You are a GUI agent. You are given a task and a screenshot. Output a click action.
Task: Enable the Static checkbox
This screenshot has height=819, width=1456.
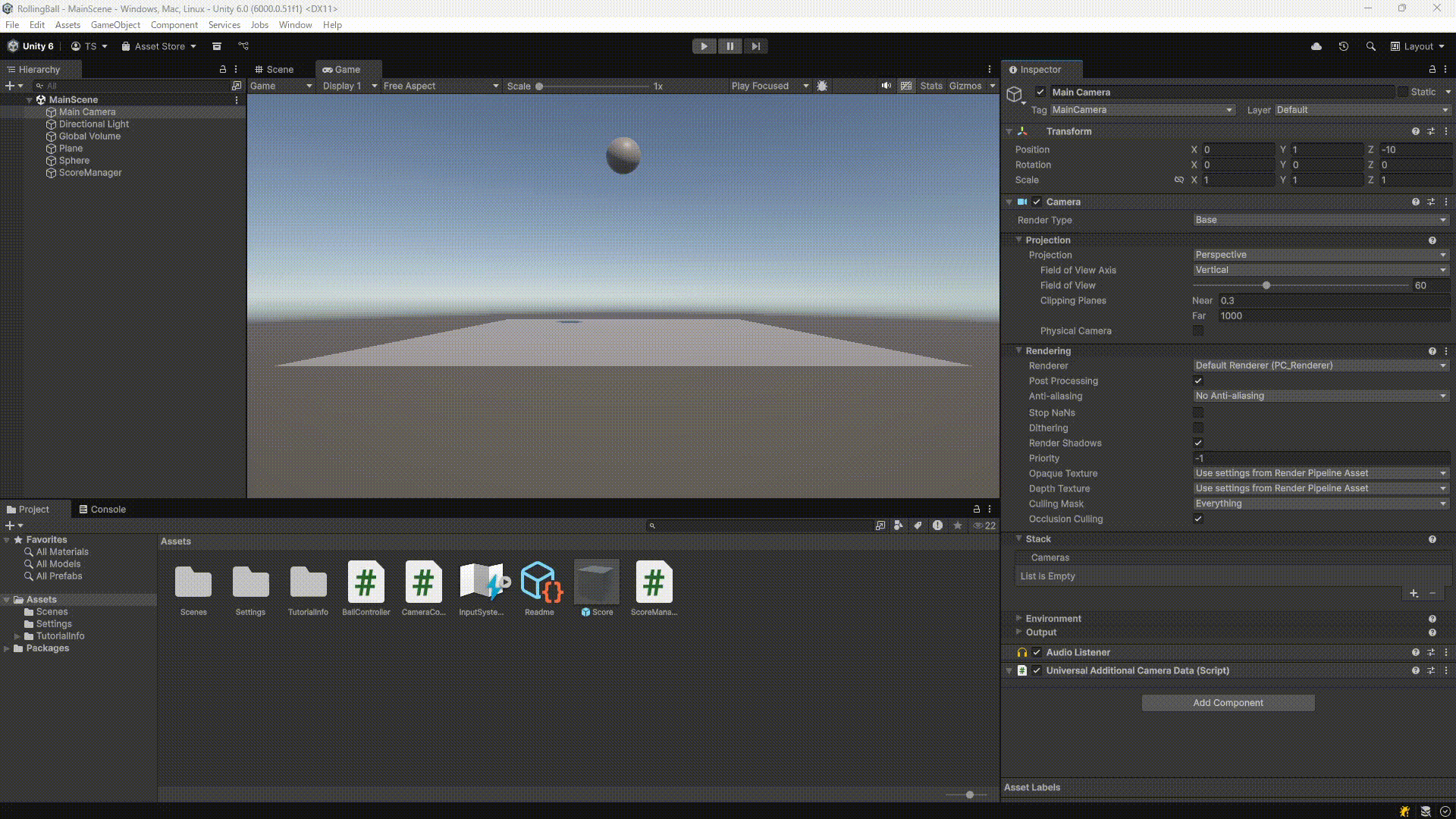point(1403,92)
